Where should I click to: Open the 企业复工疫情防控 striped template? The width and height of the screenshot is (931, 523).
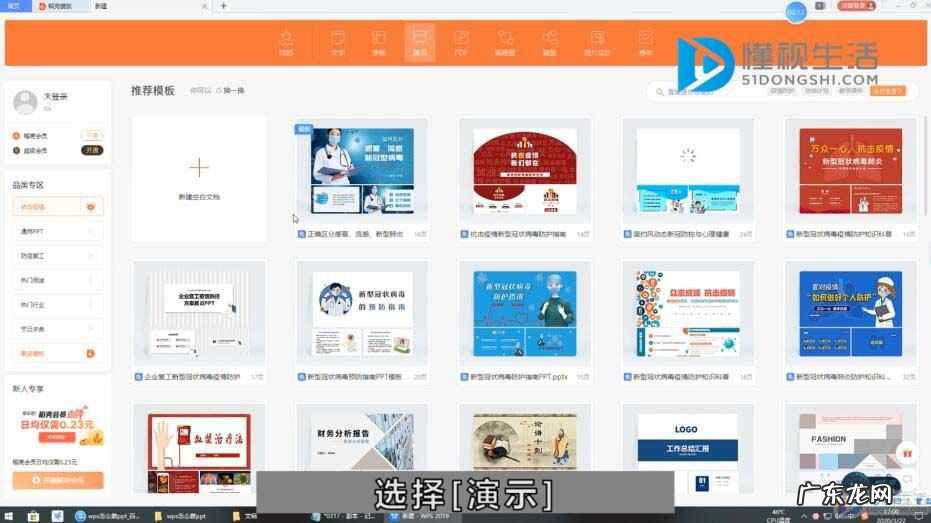[x=199, y=313]
